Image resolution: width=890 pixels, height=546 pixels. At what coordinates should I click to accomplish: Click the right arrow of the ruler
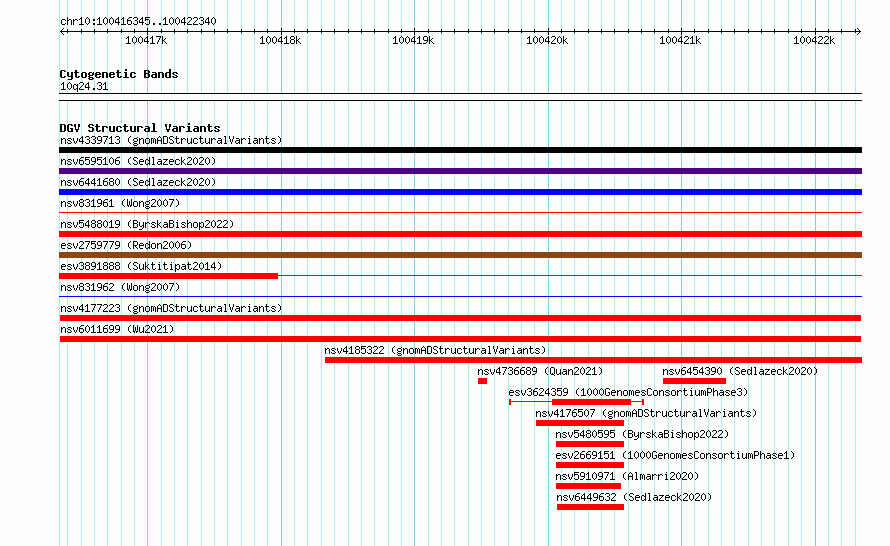[859, 31]
